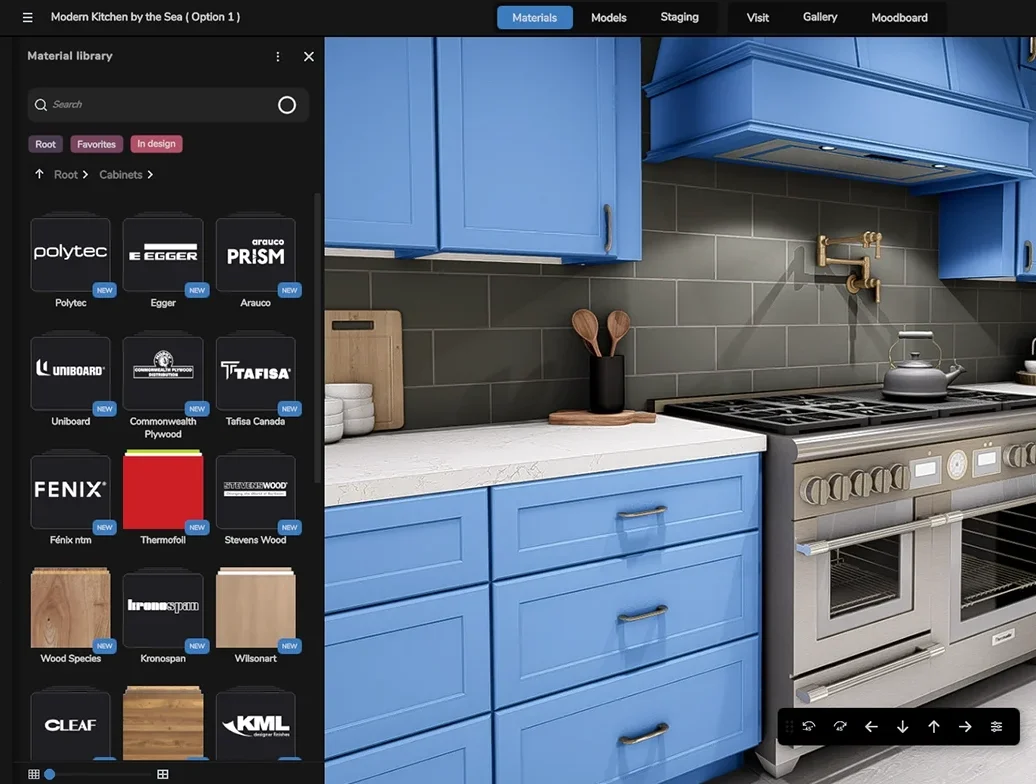The image size is (1036, 784).
Task: Open the Uniboard material folder
Action: click(71, 373)
